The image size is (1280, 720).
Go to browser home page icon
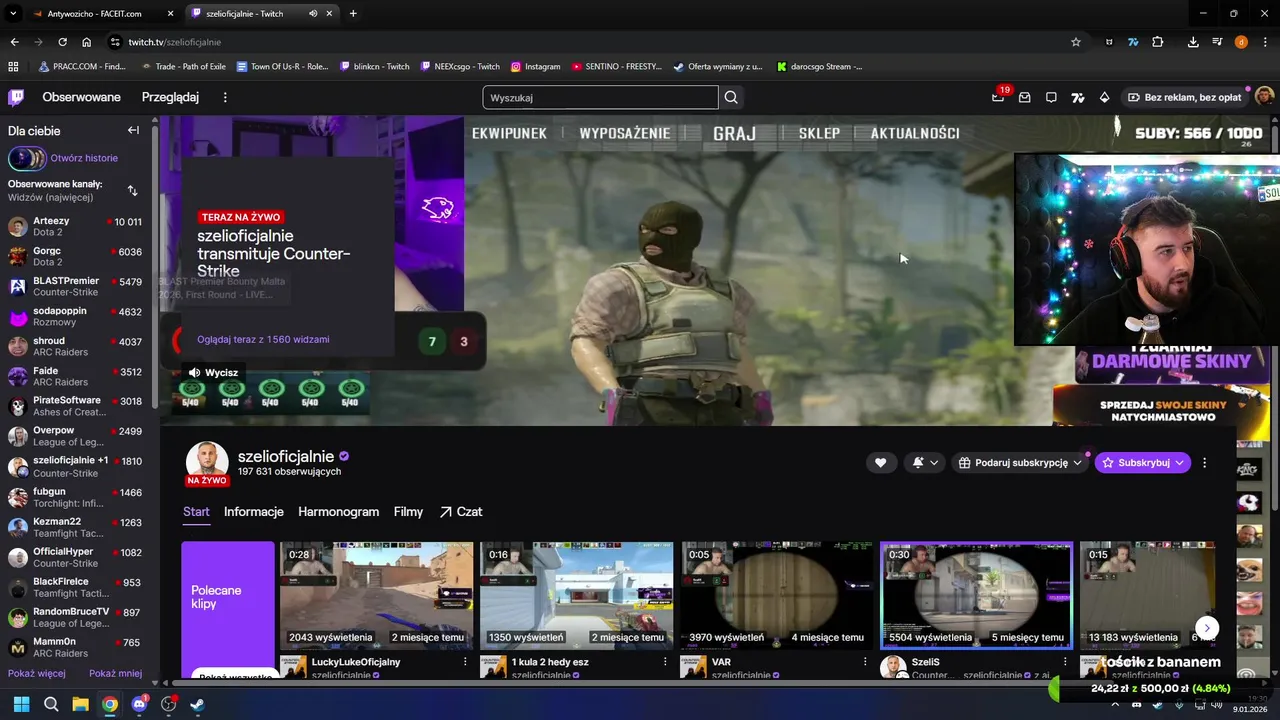click(x=87, y=42)
